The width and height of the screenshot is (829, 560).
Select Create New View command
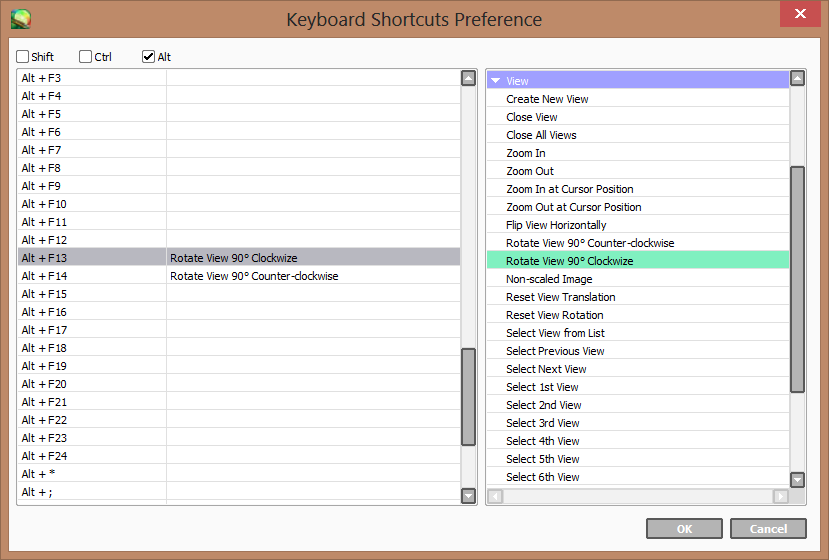(547, 99)
